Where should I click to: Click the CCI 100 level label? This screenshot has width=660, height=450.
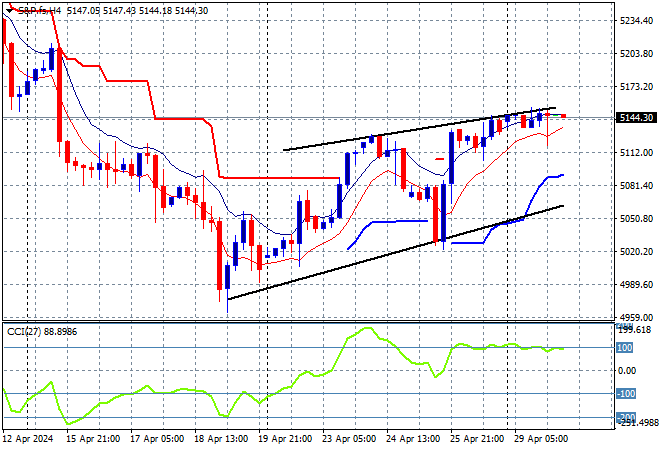coord(625,348)
